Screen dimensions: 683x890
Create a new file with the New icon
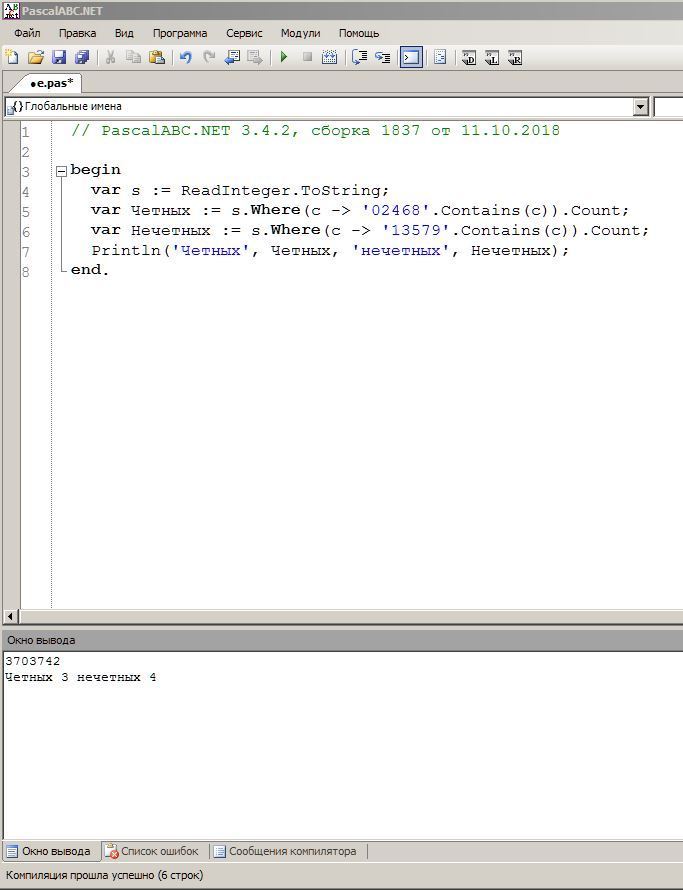(x=12, y=57)
